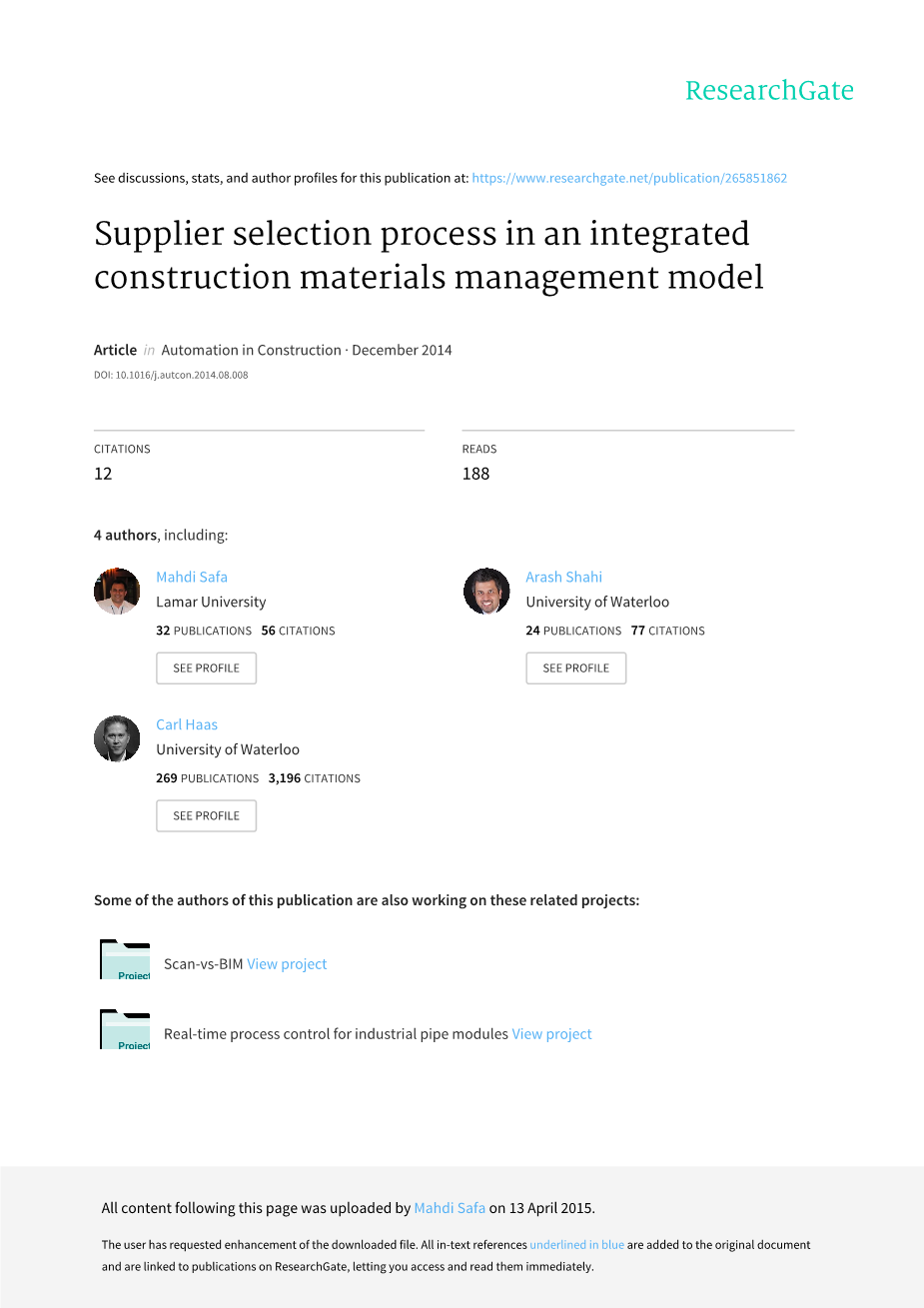Open Carl Haas author name link
Viewport: 924px width, 1308px height.
(187, 724)
